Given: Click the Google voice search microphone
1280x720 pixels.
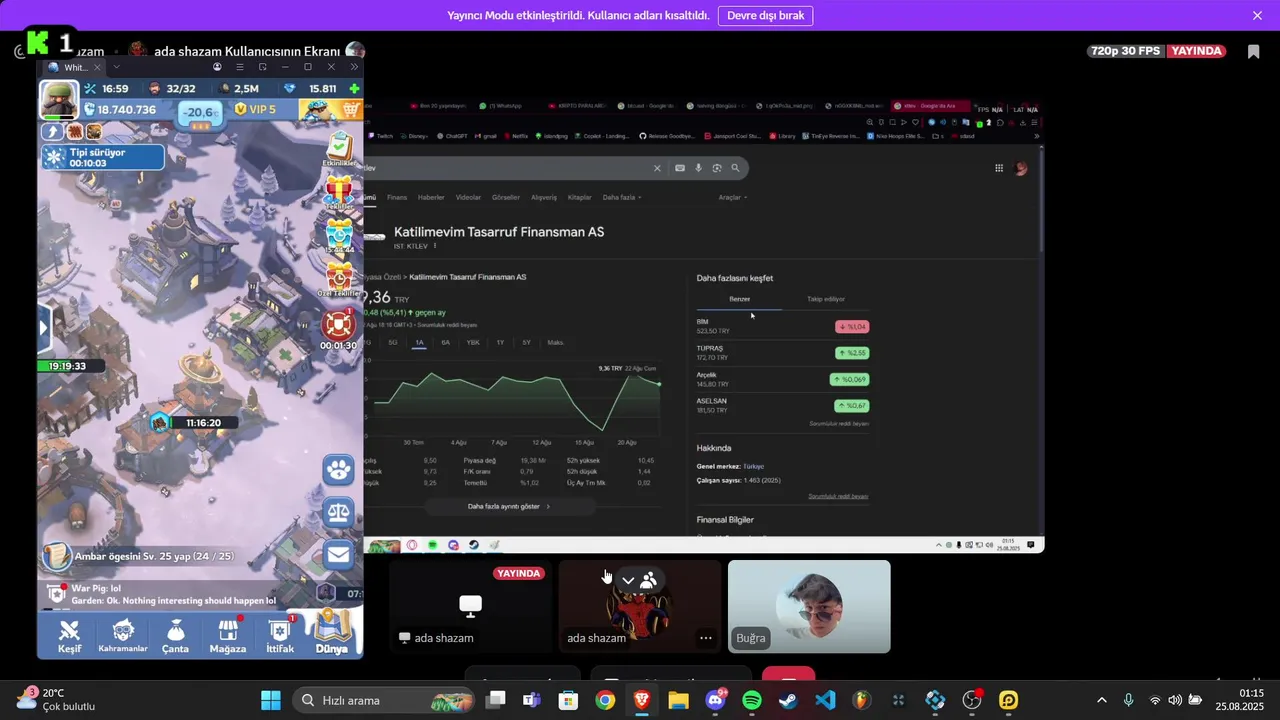Looking at the screenshot, I should tap(698, 168).
